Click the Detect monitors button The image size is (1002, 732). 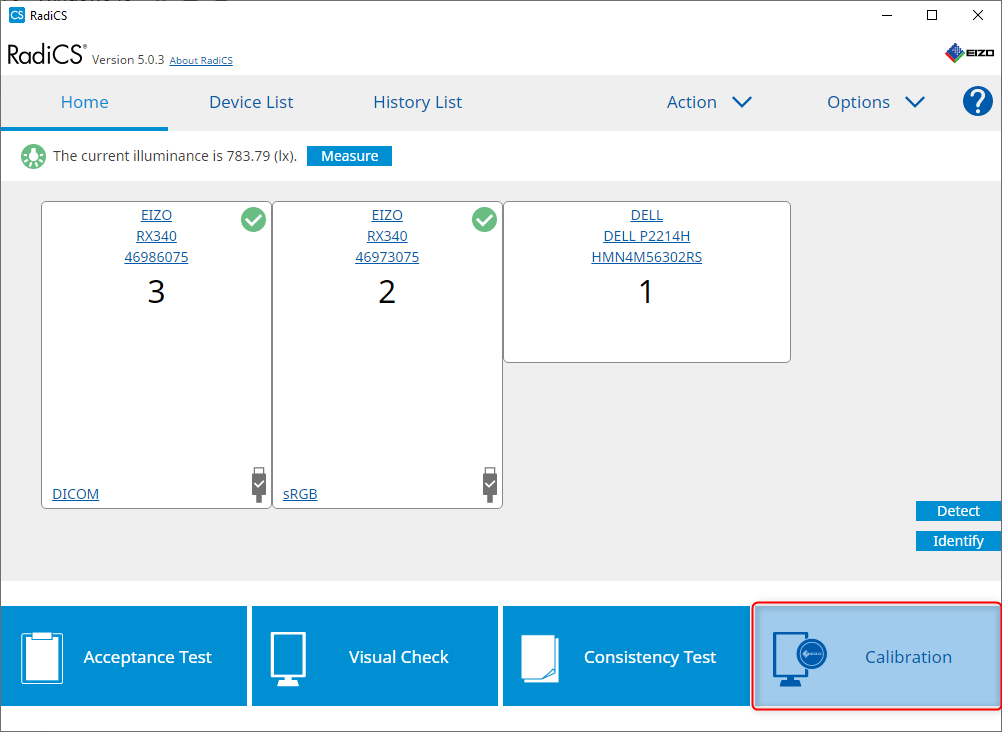(x=958, y=511)
